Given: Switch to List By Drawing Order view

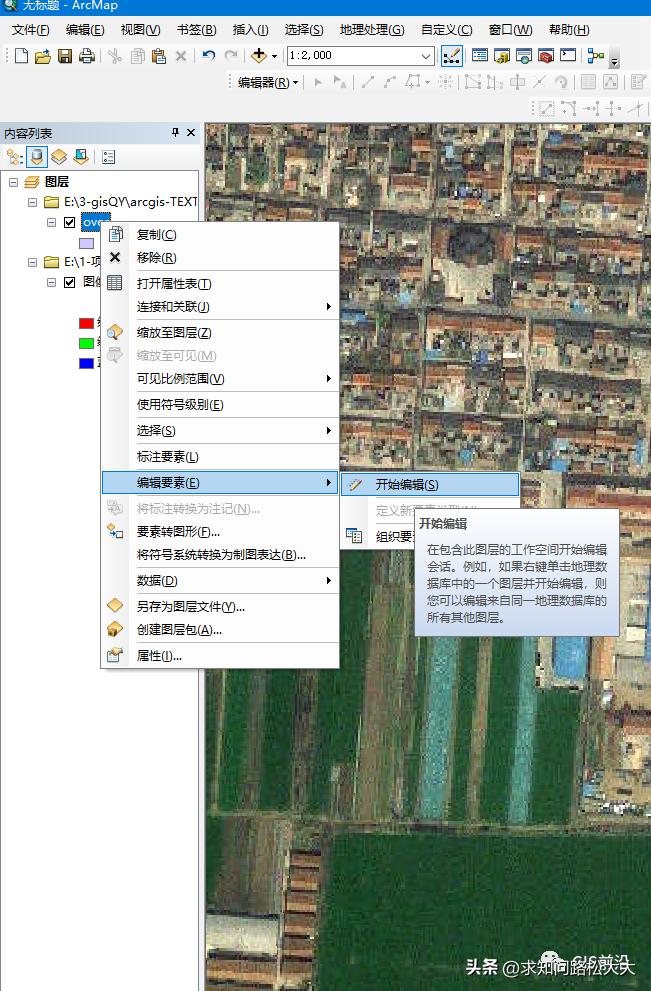Looking at the screenshot, I should (x=15, y=157).
